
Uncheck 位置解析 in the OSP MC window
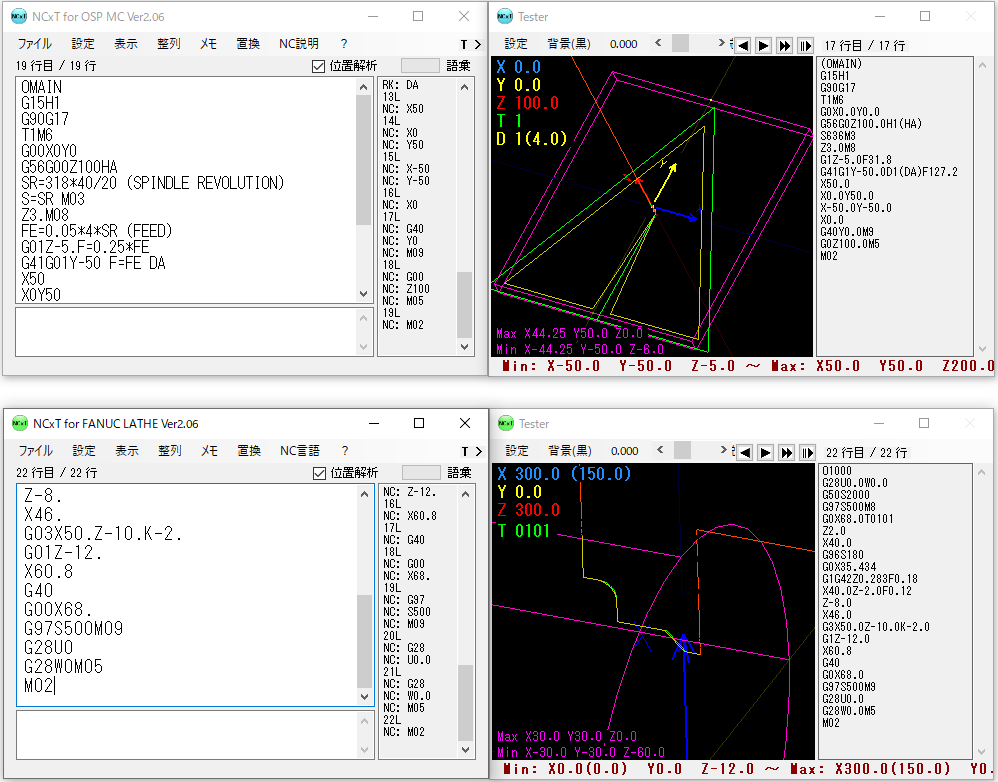pyautogui.click(x=318, y=66)
